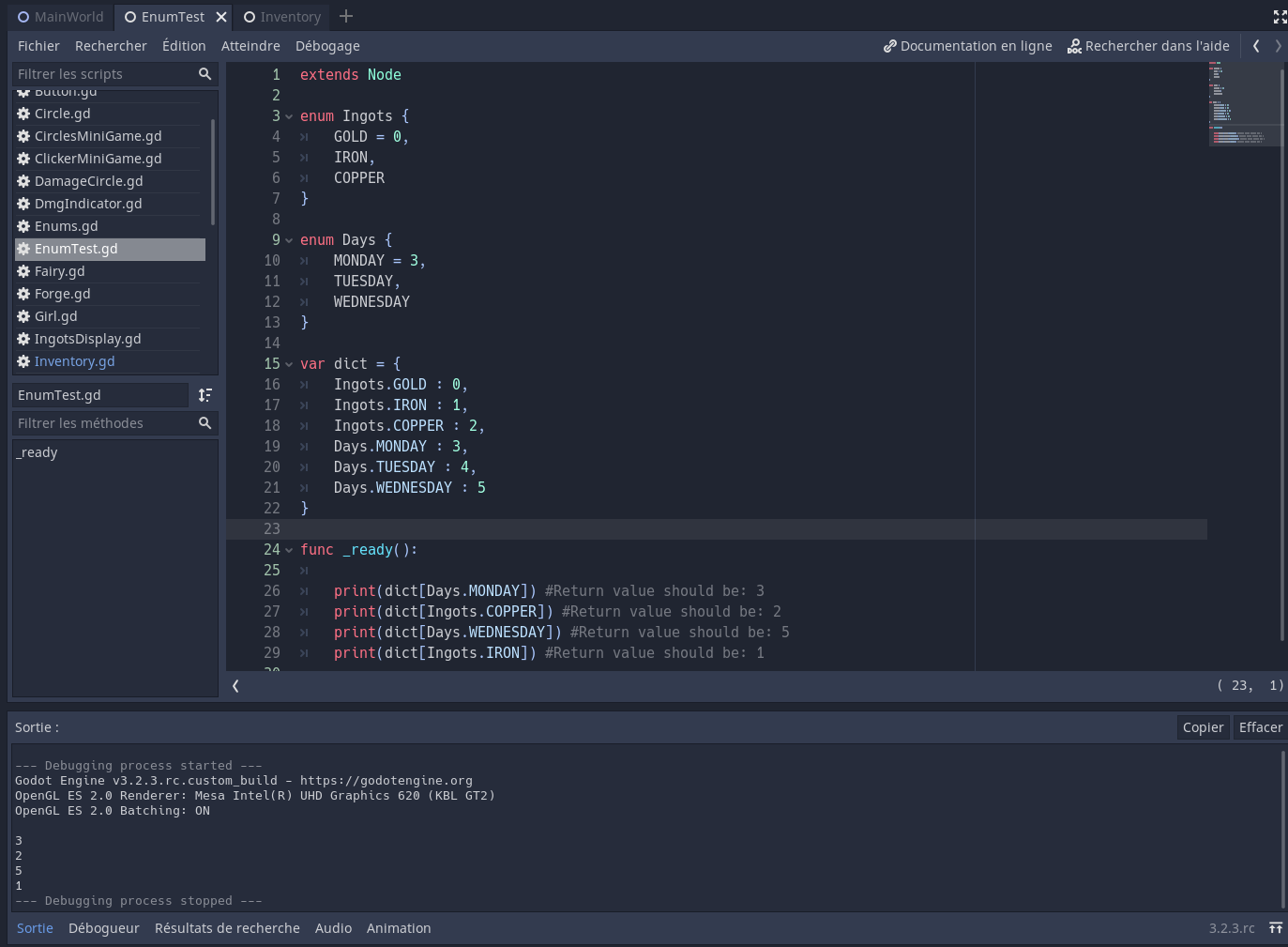Image resolution: width=1288 pixels, height=947 pixels.
Task: Toggle distraction-free mode icon top right
Action: click(1280, 16)
